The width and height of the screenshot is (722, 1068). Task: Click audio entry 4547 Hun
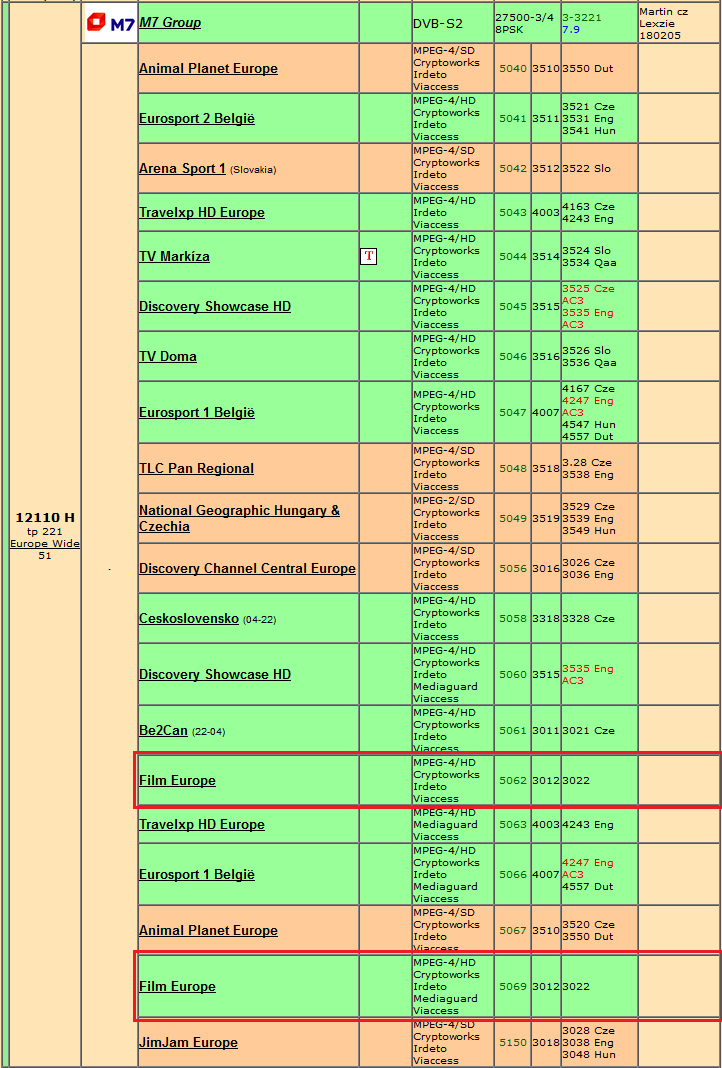(x=588, y=424)
